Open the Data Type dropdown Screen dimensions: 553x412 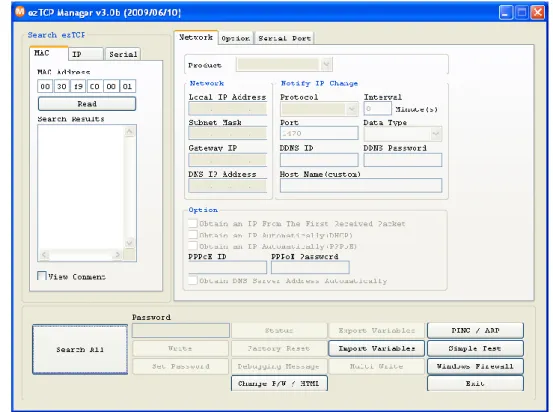403,134
